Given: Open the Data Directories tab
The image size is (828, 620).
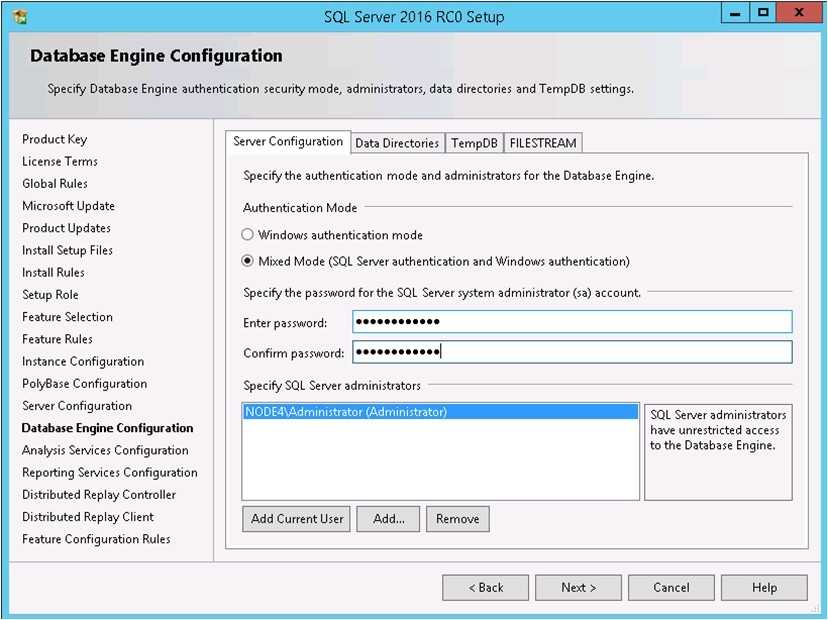Looking at the screenshot, I should pos(397,143).
